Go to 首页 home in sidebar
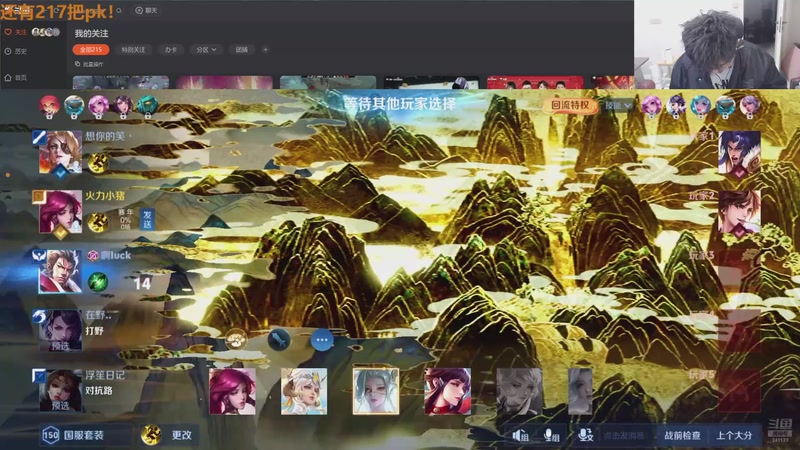 [x=15, y=78]
